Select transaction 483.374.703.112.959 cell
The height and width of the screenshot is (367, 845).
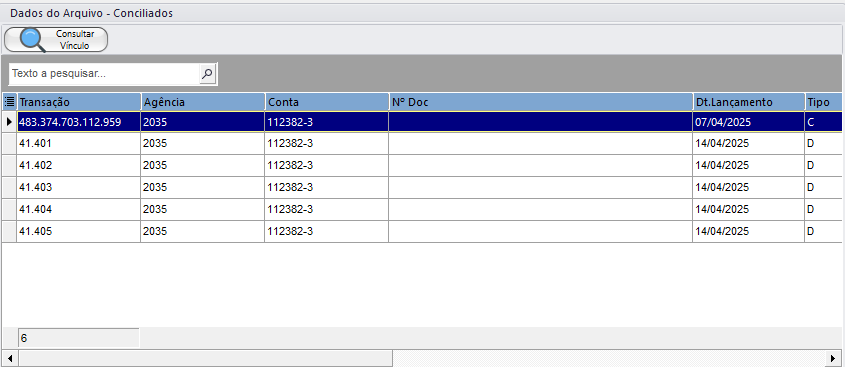(79, 122)
